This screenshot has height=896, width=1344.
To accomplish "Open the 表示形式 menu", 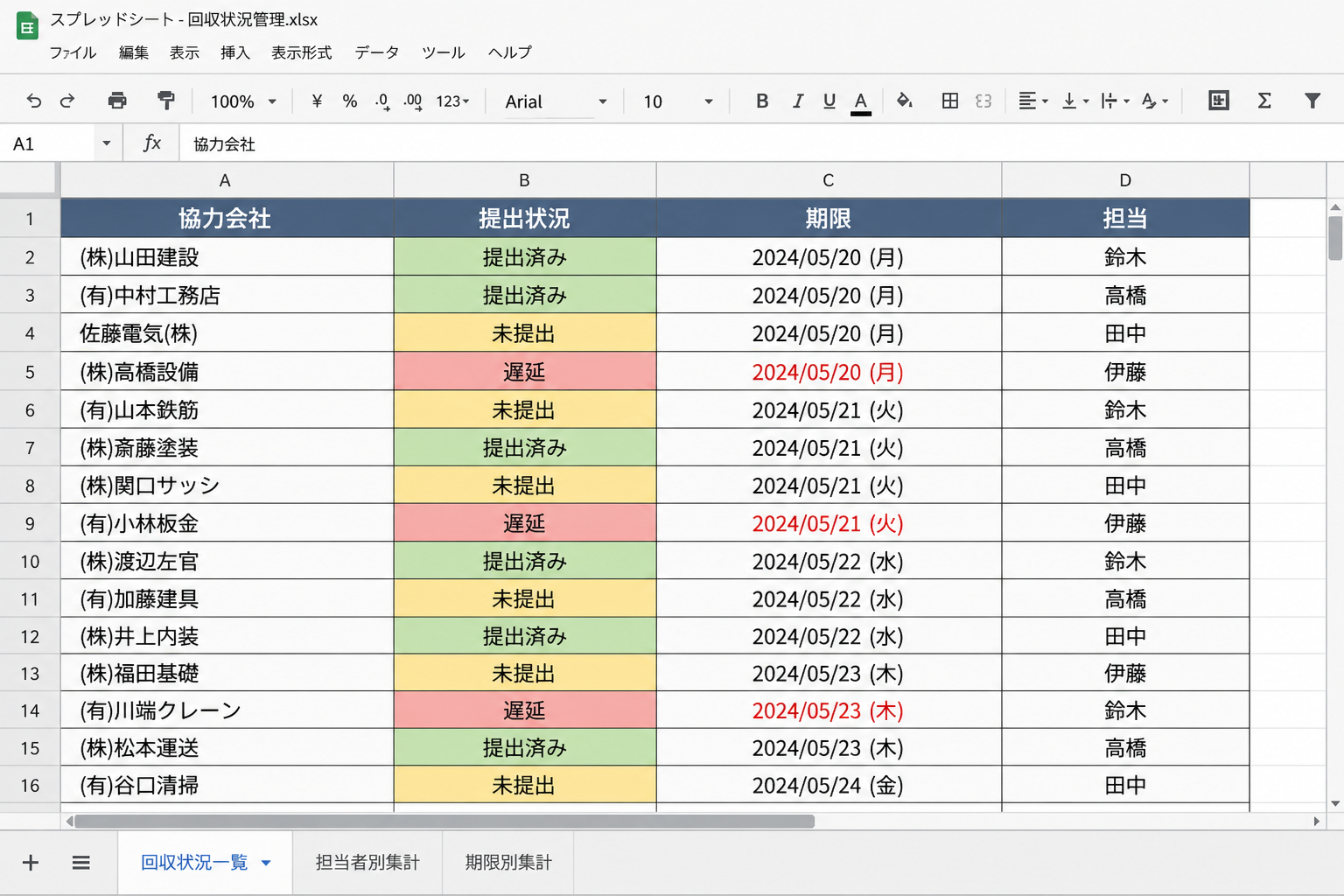I will [302, 52].
